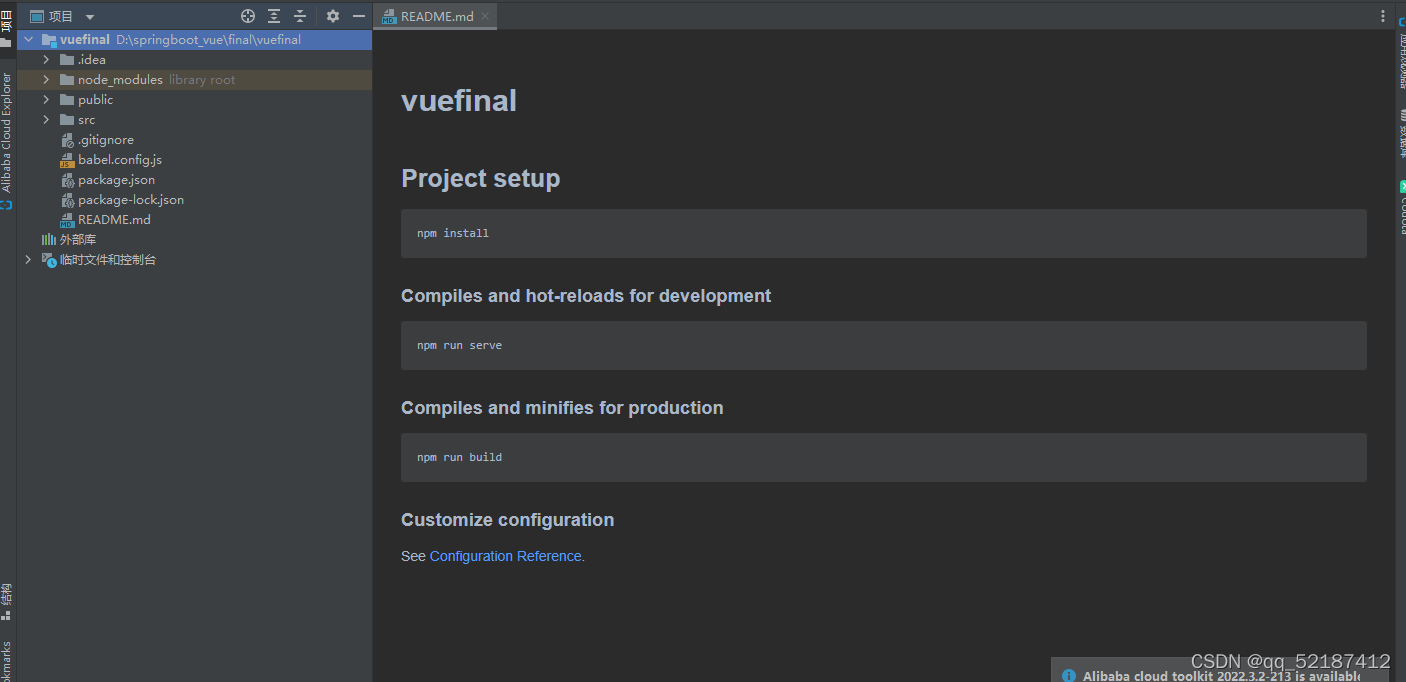Expand the src folder

point(46,120)
